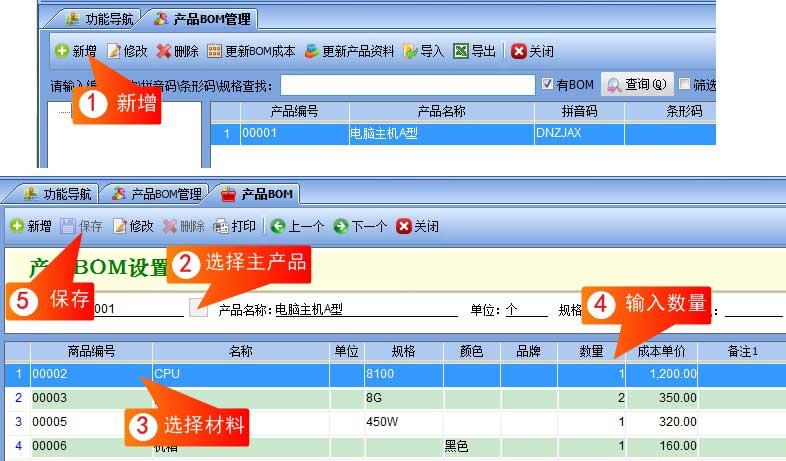Click 新增 in the 产品BOM管理 toolbar
Viewport: 786px width, 461px height.
click(76, 51)
